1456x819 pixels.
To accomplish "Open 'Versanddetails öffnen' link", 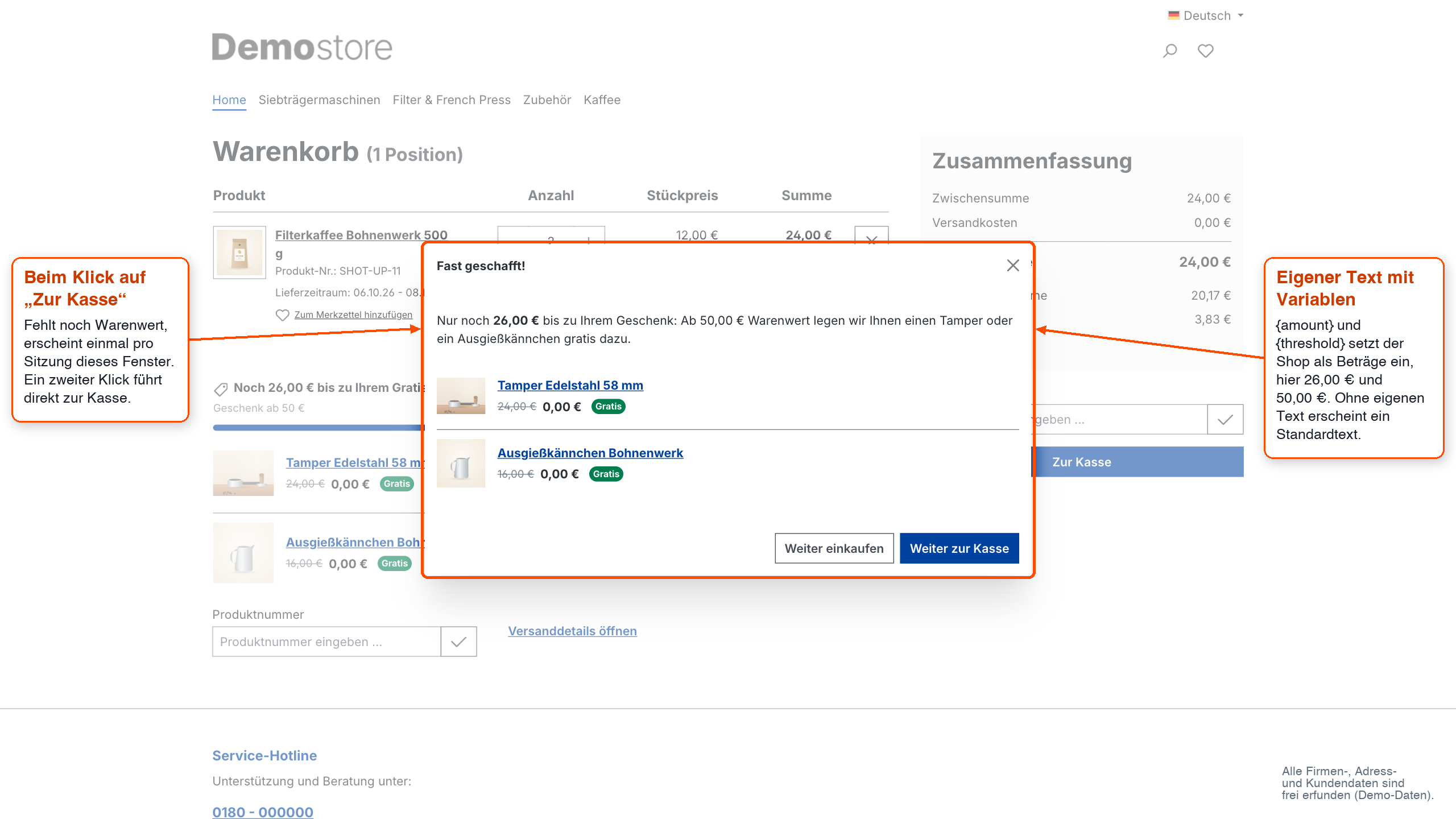I will click(x=572, y=631).
